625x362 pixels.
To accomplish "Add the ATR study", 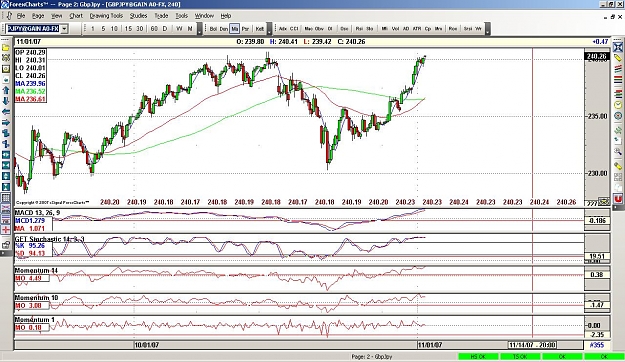I will [x=417, y=29].
